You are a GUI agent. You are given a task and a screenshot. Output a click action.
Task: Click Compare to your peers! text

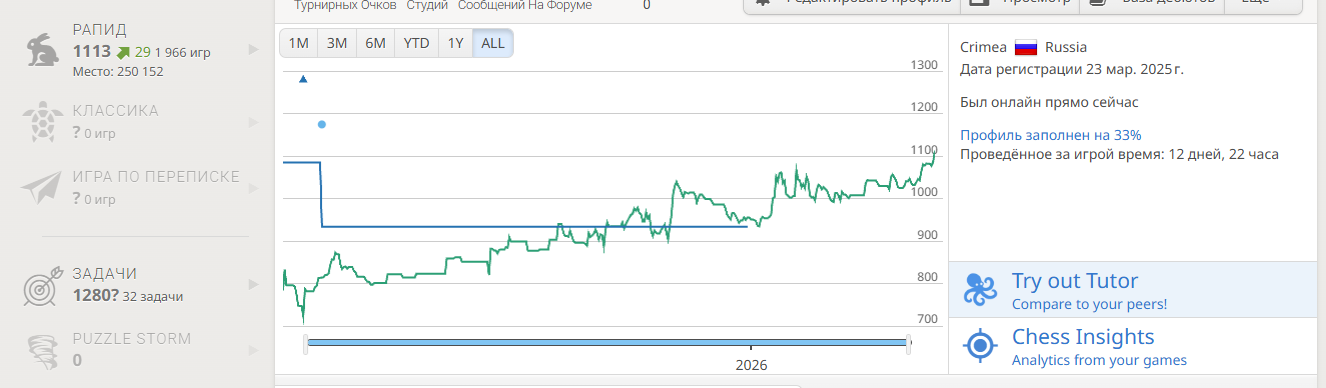(x=1089, y=304)
